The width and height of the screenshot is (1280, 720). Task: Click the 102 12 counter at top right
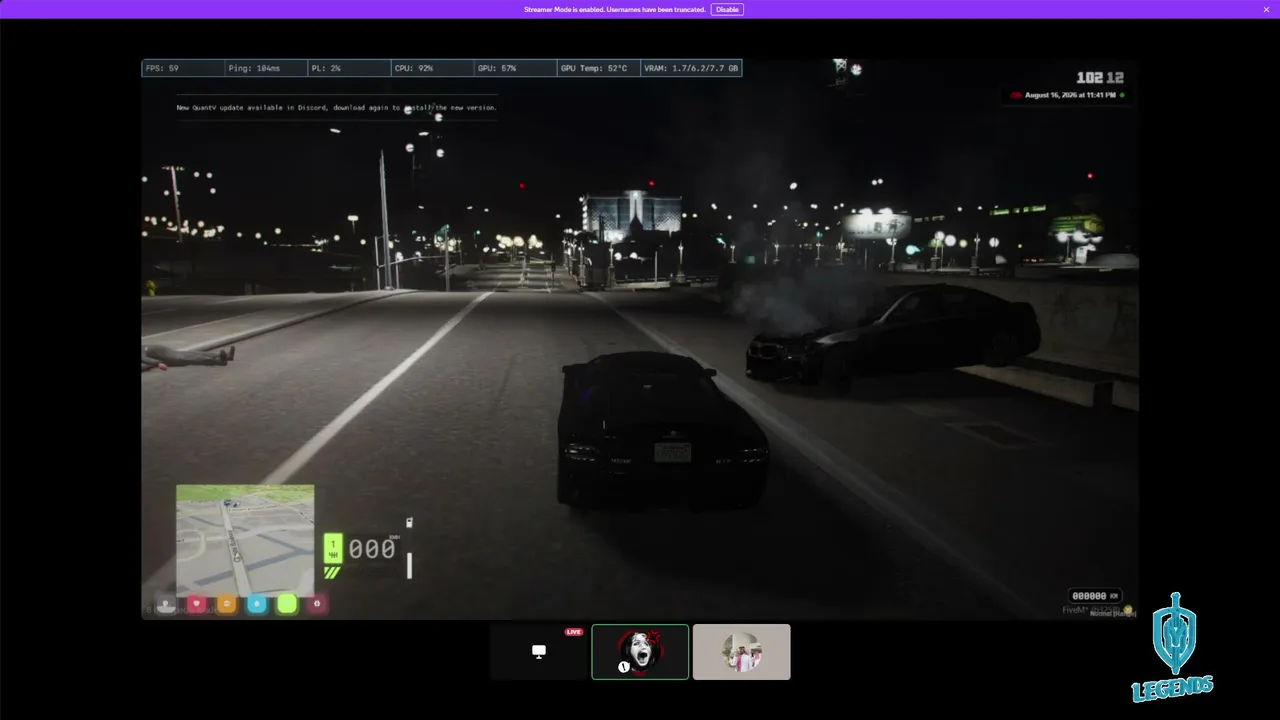click(1100, 77)
